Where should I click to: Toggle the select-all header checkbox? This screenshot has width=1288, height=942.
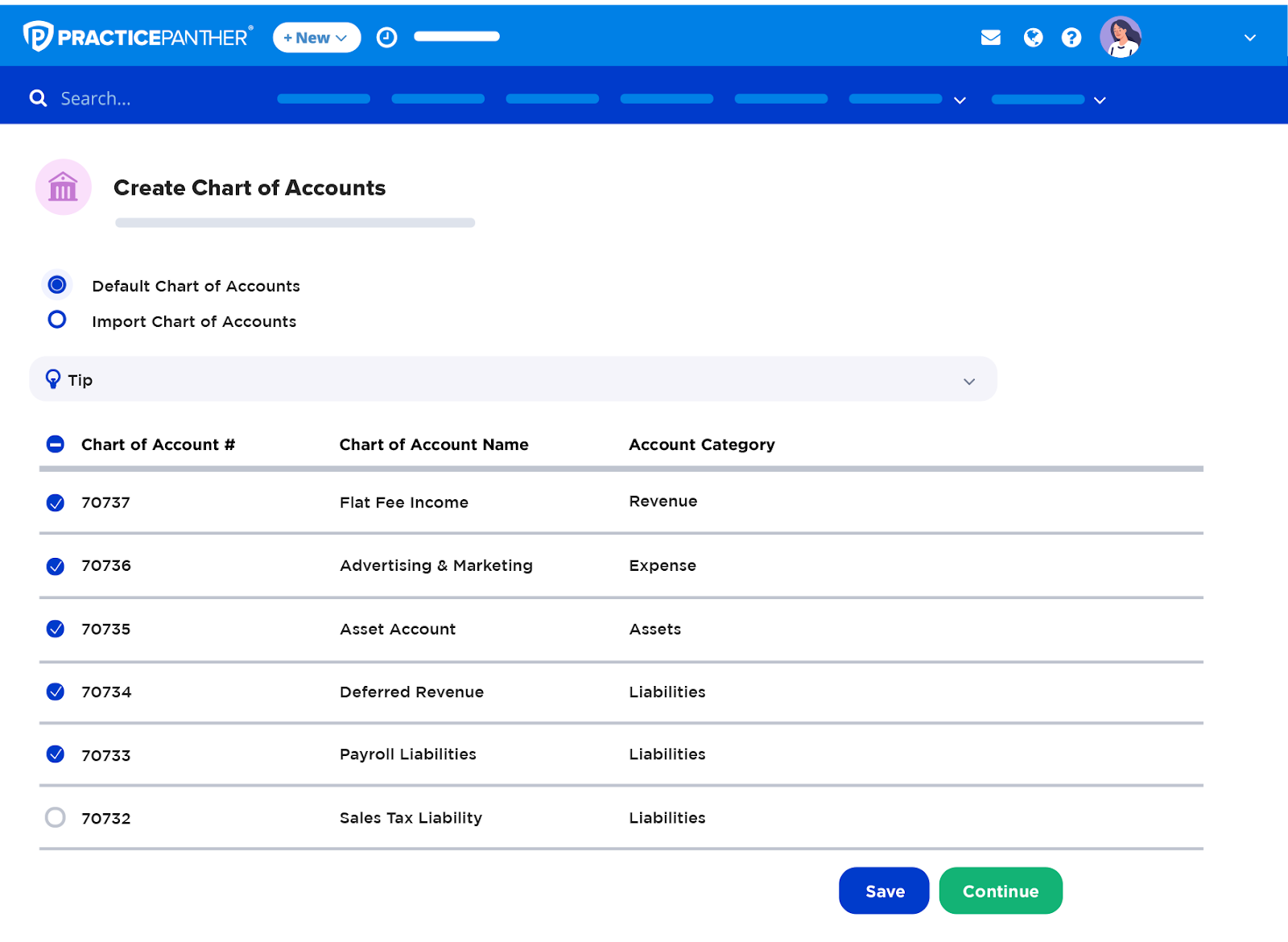pos(56,444)
